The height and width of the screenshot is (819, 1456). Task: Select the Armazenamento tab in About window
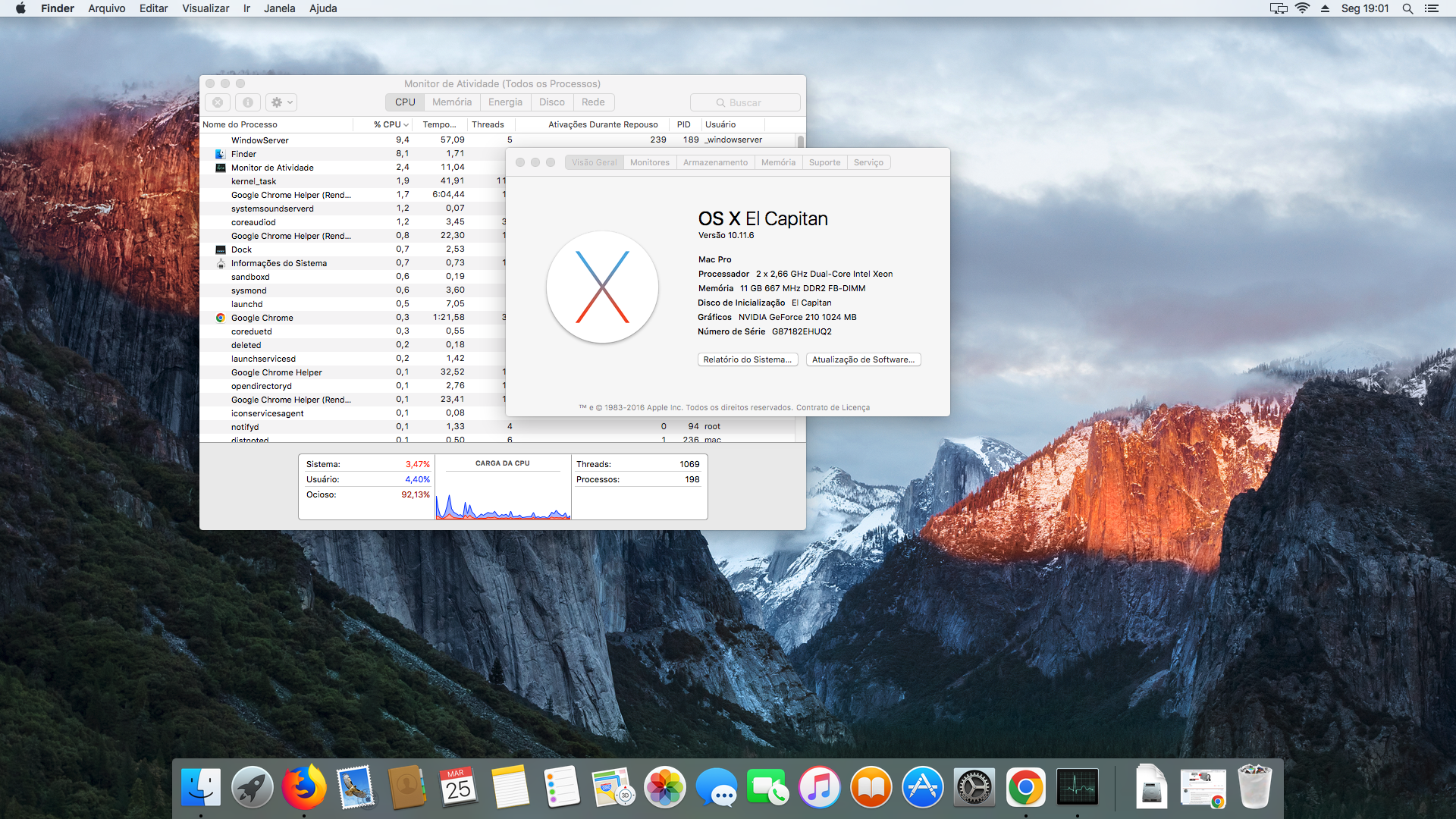(x=715, y=162)
